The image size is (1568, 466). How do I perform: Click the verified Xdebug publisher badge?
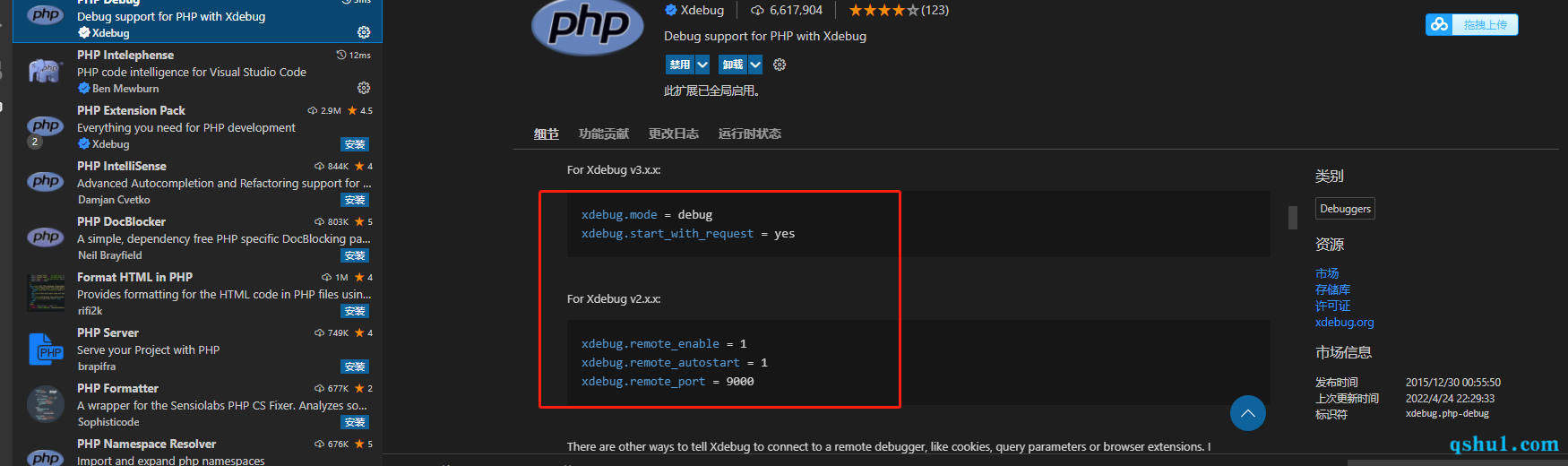pyautogui.click(x=670, y=10)
